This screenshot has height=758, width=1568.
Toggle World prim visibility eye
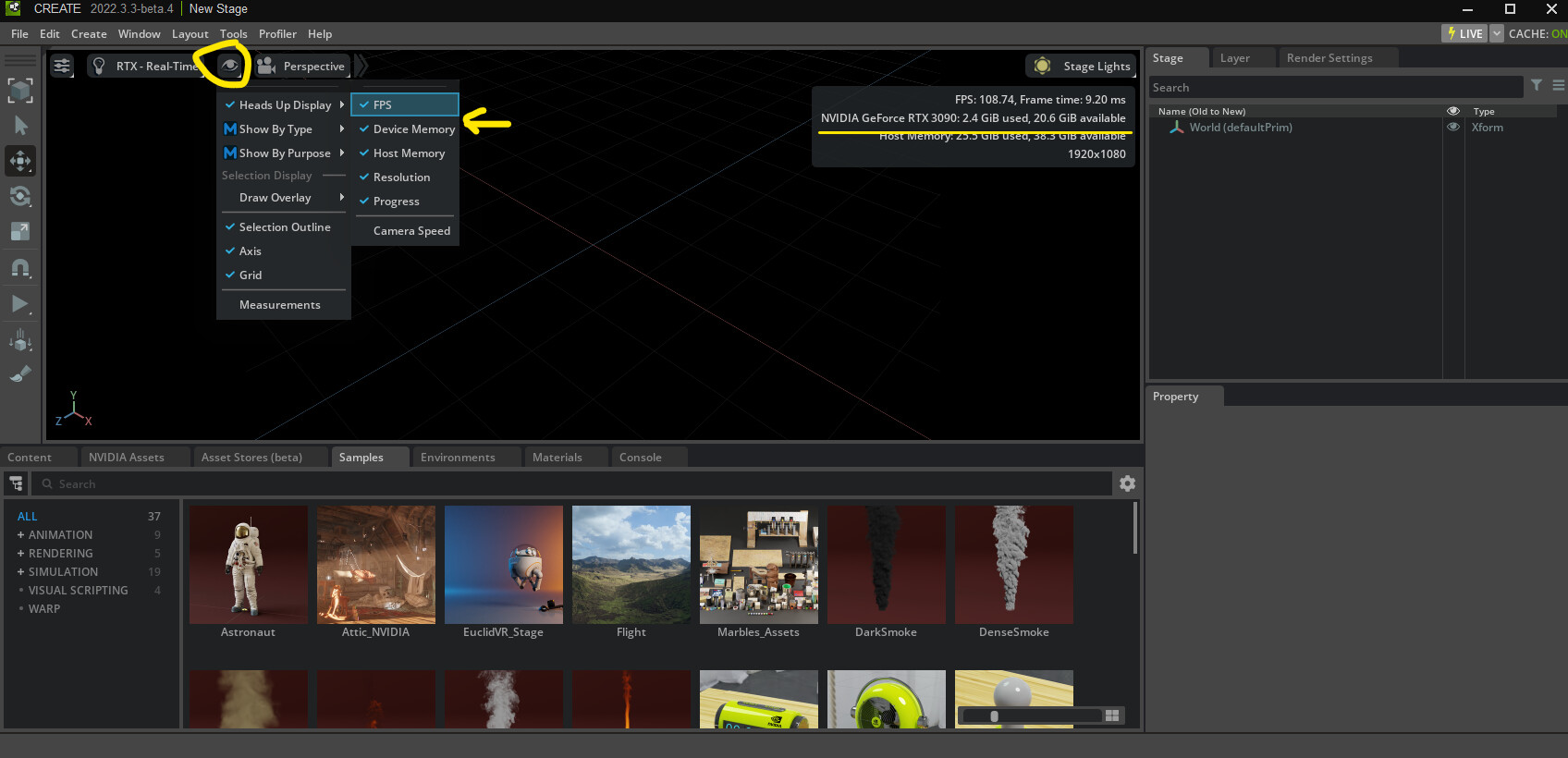point(1453,127)
